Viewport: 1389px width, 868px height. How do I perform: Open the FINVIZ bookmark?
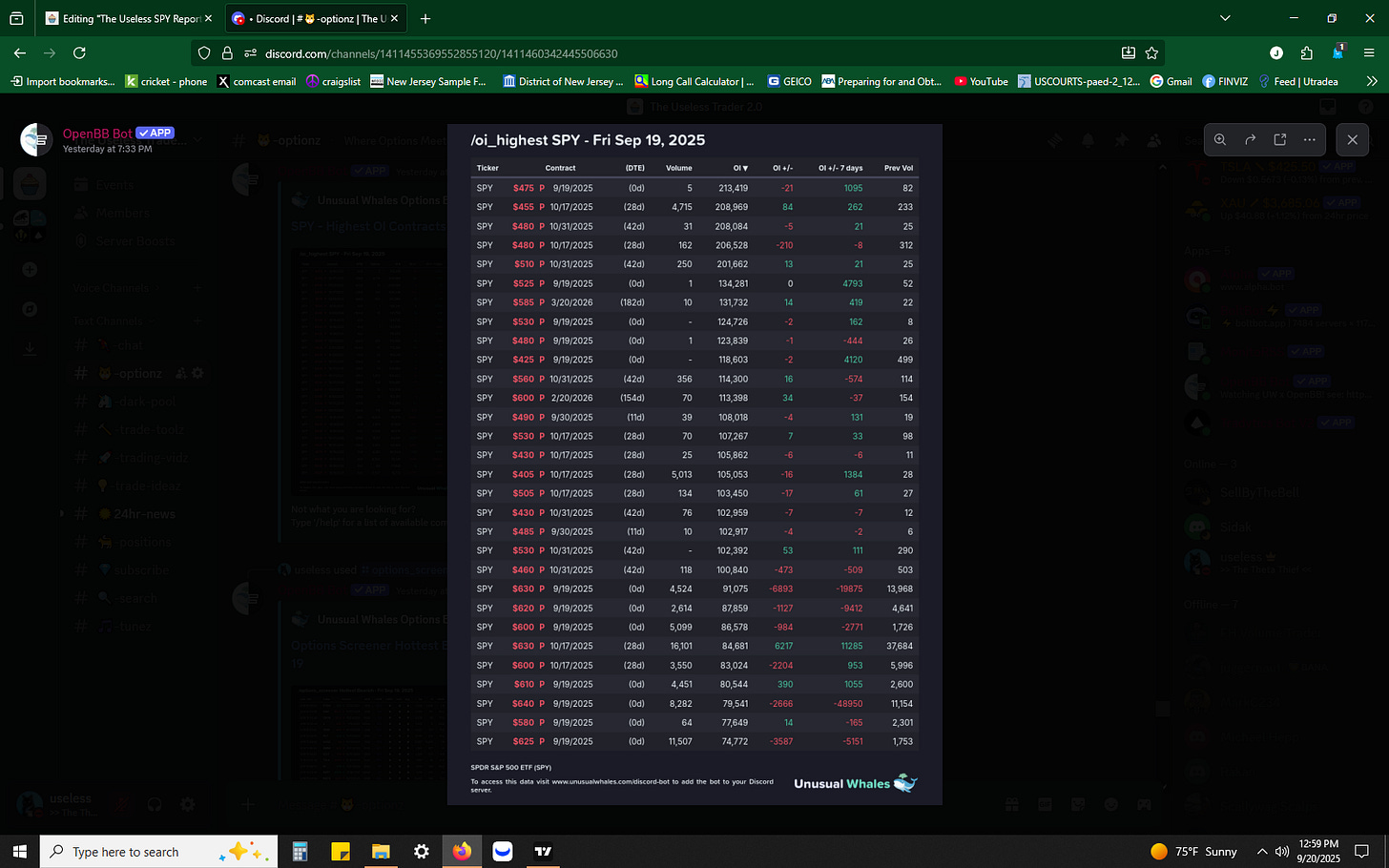pos(1225,81)
